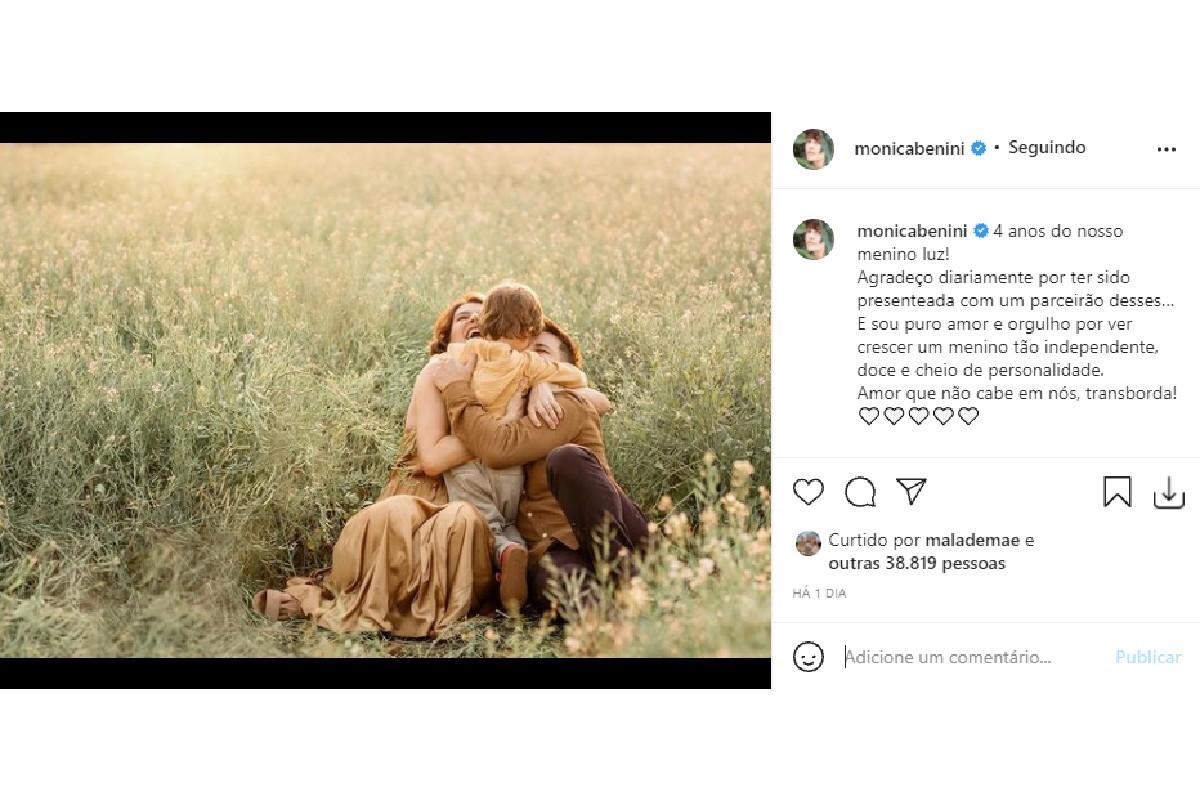Download the post with the download arrow icon

click(x=1168, y=492)
